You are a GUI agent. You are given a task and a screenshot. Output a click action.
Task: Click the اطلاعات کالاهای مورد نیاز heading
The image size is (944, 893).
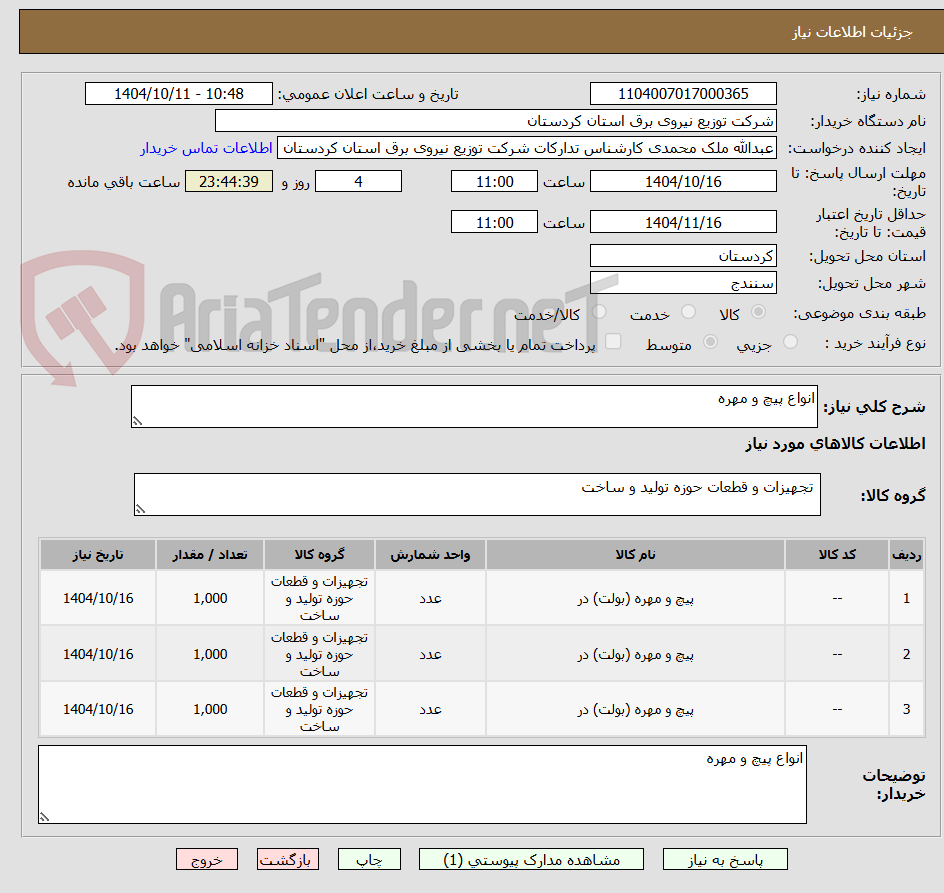pyautogui.click(x=835, y=444)
